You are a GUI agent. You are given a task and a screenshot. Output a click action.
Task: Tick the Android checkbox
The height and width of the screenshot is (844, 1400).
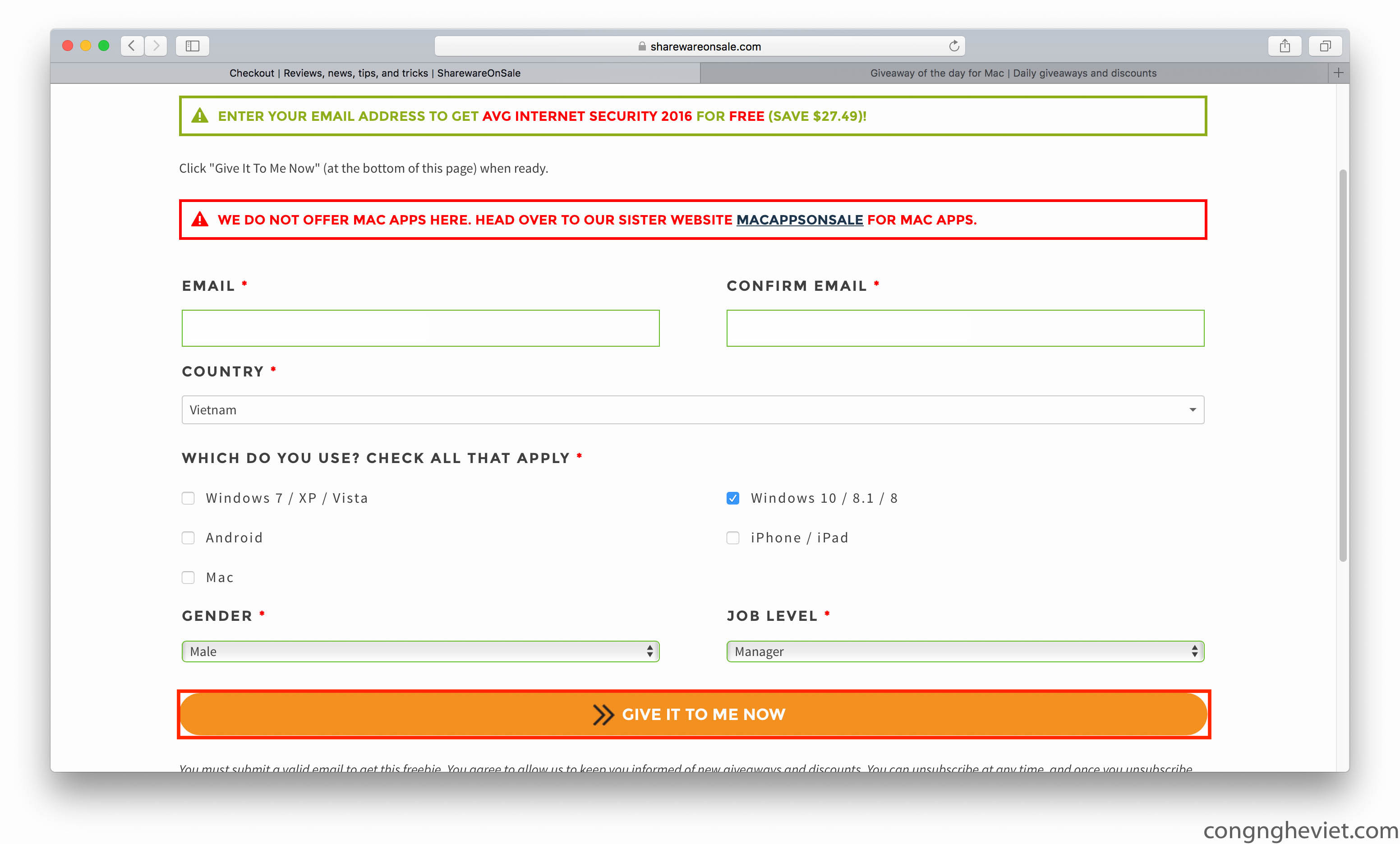(188, 538)
